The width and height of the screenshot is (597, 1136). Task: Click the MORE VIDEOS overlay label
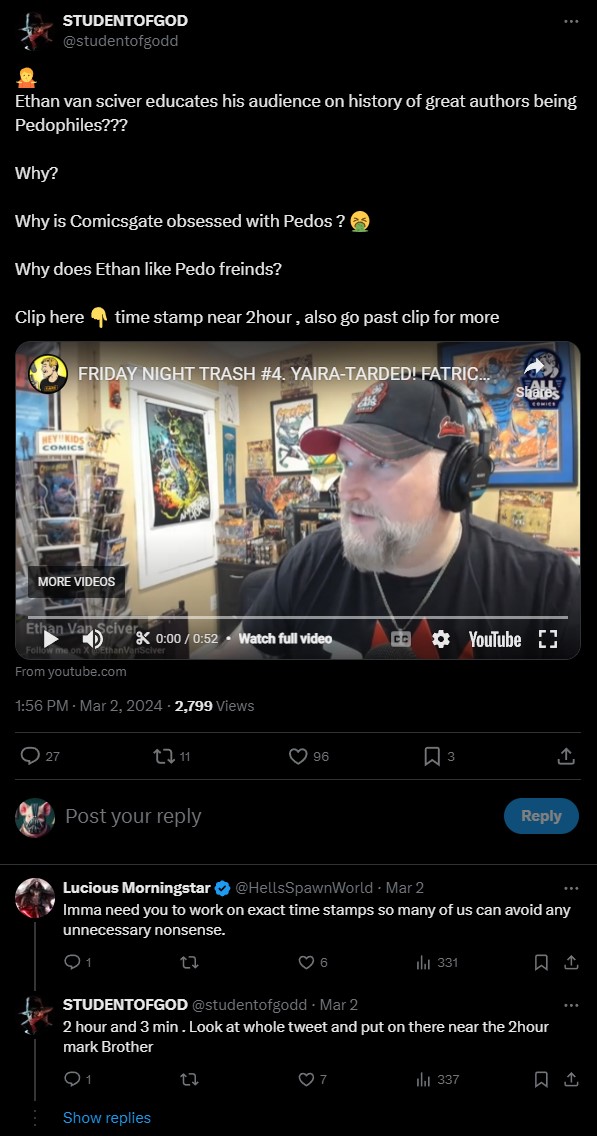pos(76,582)
